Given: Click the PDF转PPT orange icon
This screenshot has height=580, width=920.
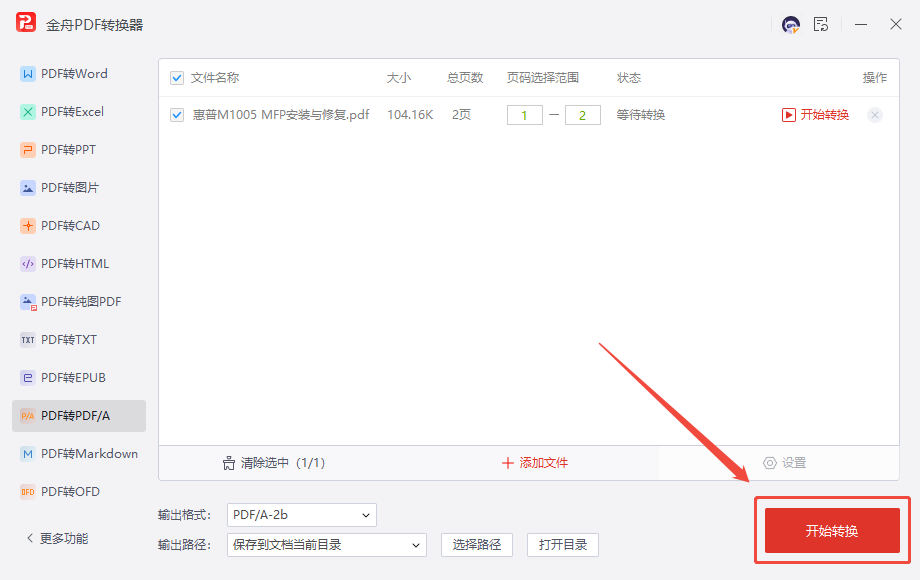Looking at the screenshot, I should point(28,150).
